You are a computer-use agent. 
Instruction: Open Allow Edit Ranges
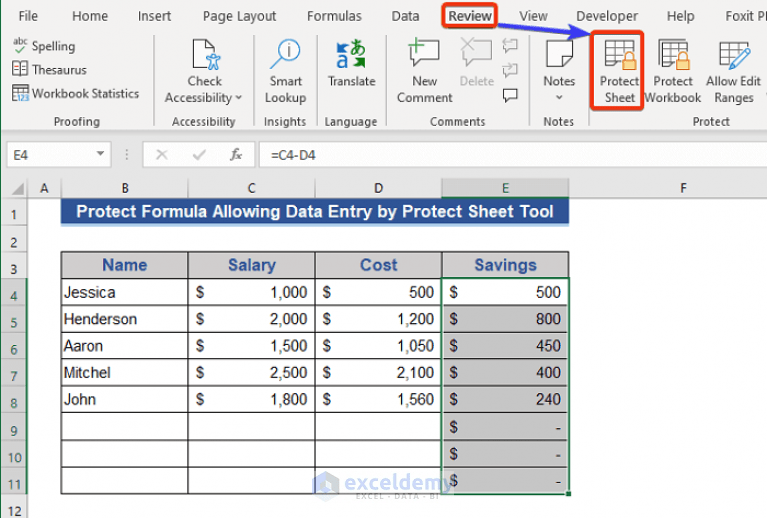tap(733, 71)
